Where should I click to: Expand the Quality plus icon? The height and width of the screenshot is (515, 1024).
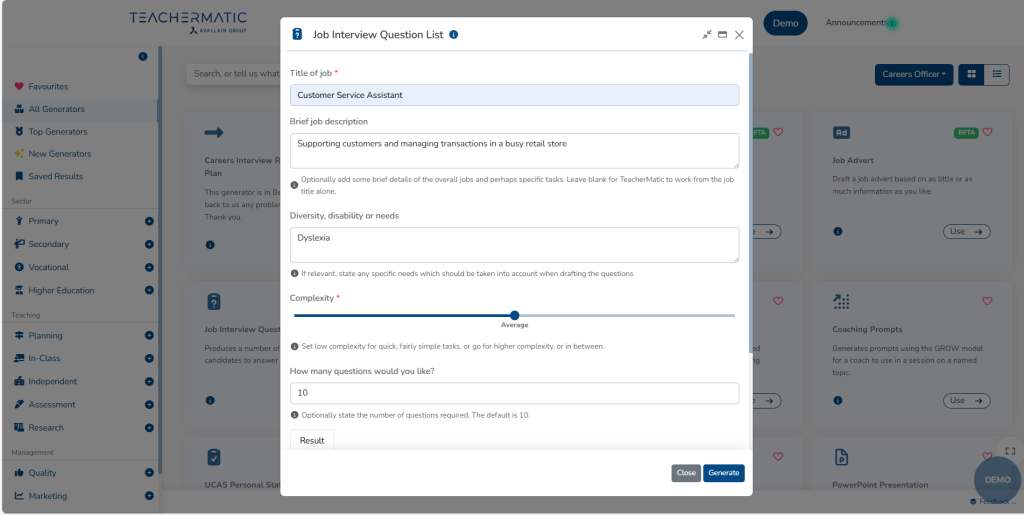149,473
